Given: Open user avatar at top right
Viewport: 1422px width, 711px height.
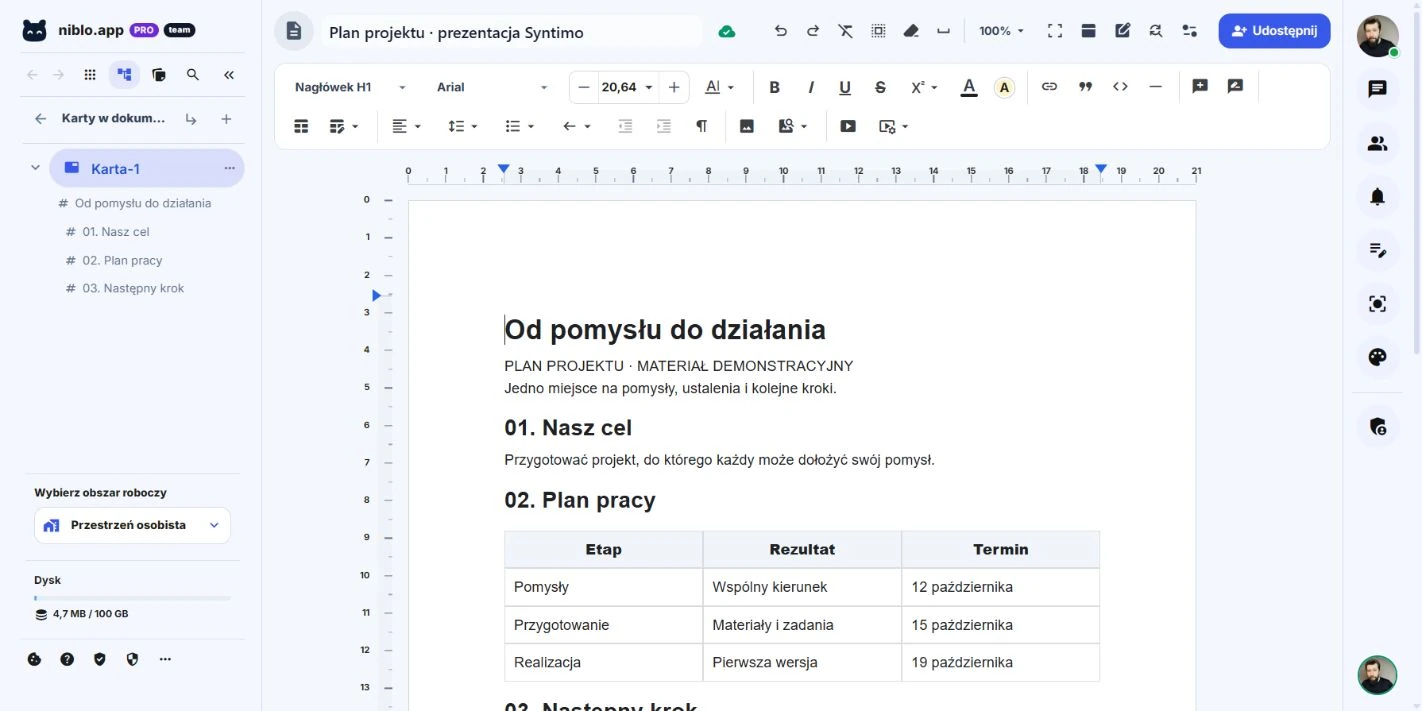Looking at the screenshot, I should (x=1377, y=36).
